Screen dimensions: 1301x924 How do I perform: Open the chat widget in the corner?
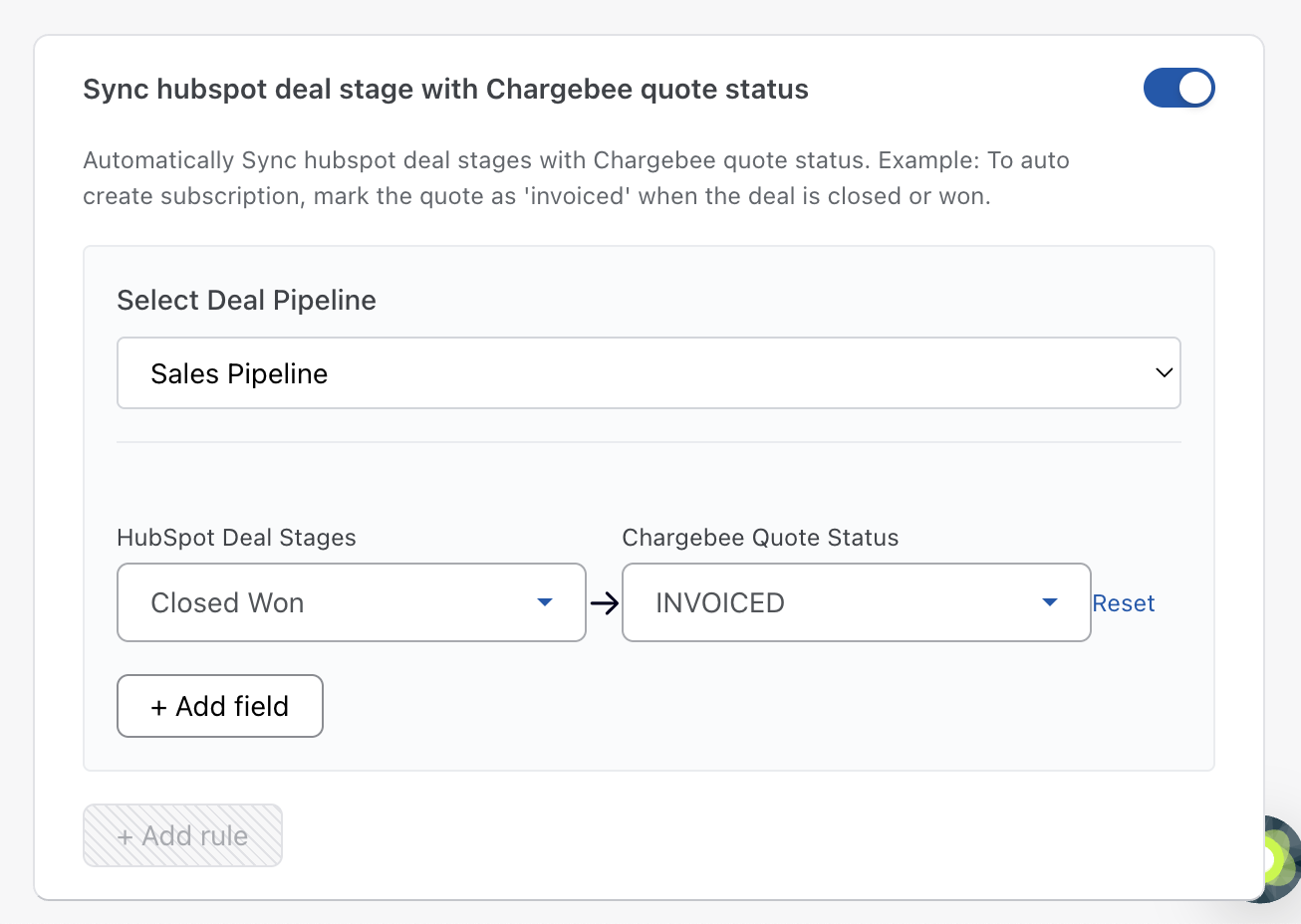pyautogui.click(x=1275, y=858)
